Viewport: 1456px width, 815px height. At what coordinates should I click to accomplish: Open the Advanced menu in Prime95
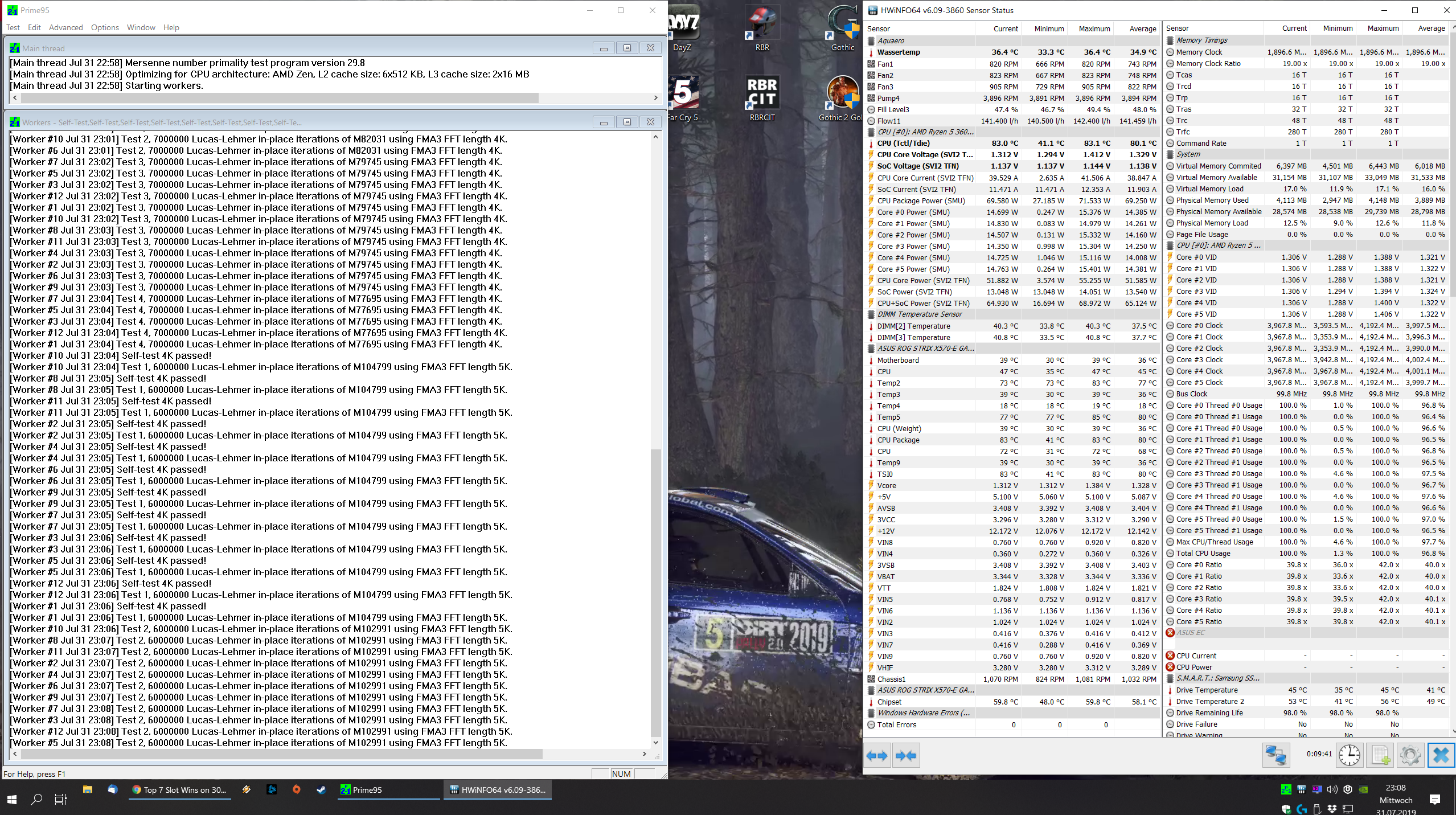[65, 27]
